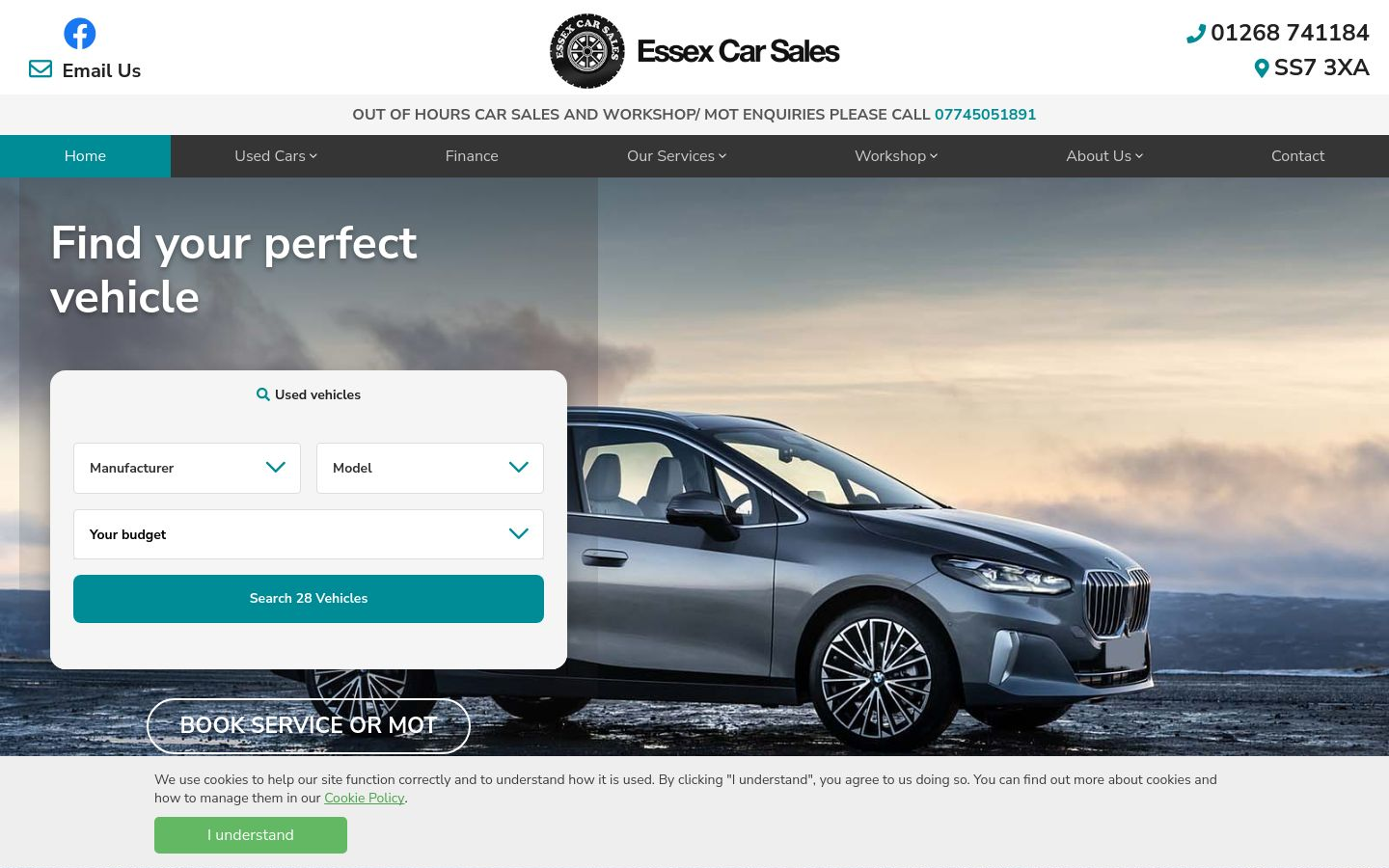1389x868 pixels.
Task: Click the Essex Car Sales tyre logo
Action: [587, 51]
